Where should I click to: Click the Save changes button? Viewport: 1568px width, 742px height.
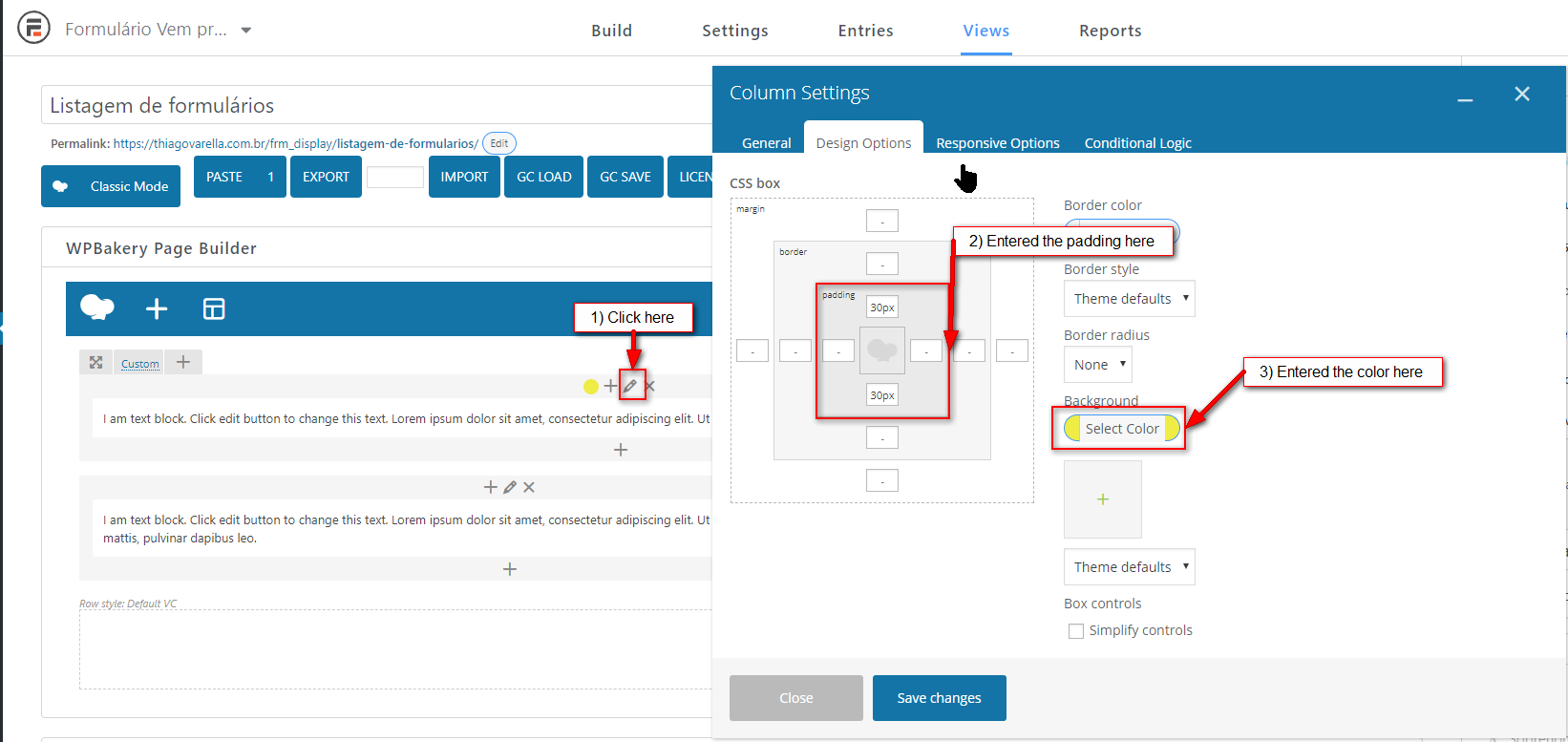pos(940,698)
